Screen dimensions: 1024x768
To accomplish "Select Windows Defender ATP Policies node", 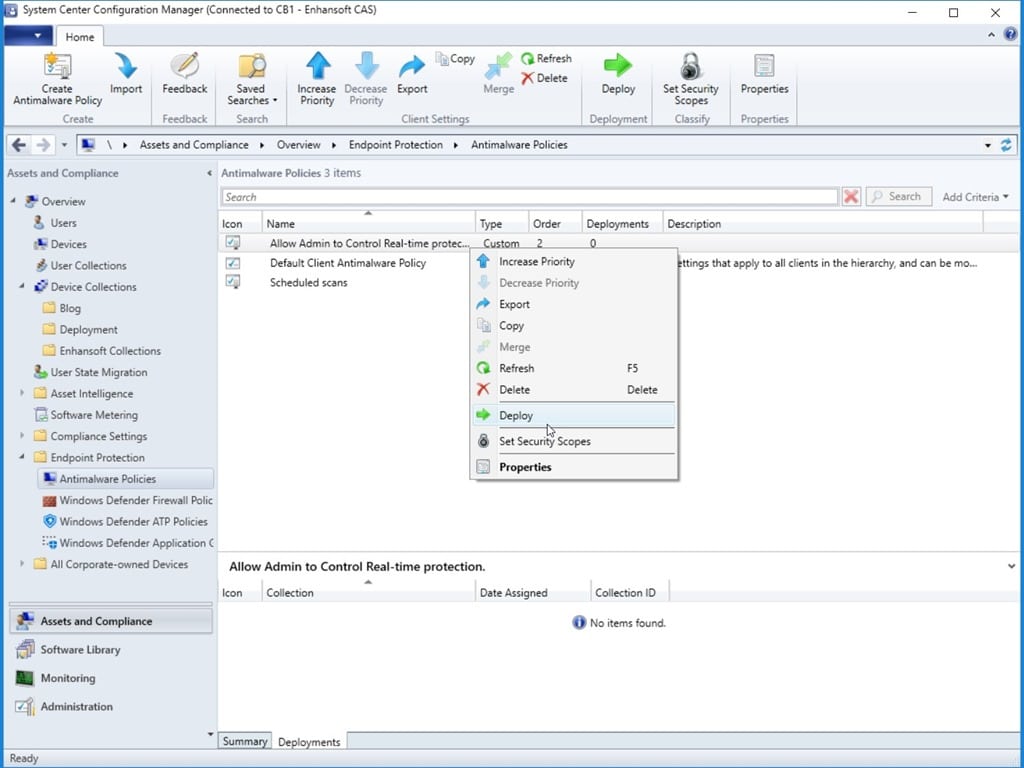I will pyautogui.click(x=125, y=522).
